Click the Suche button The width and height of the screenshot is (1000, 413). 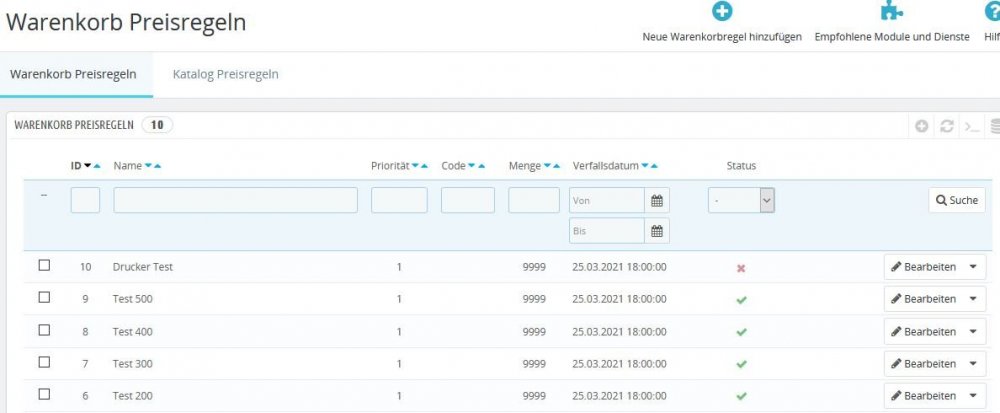tap(957, 200)
